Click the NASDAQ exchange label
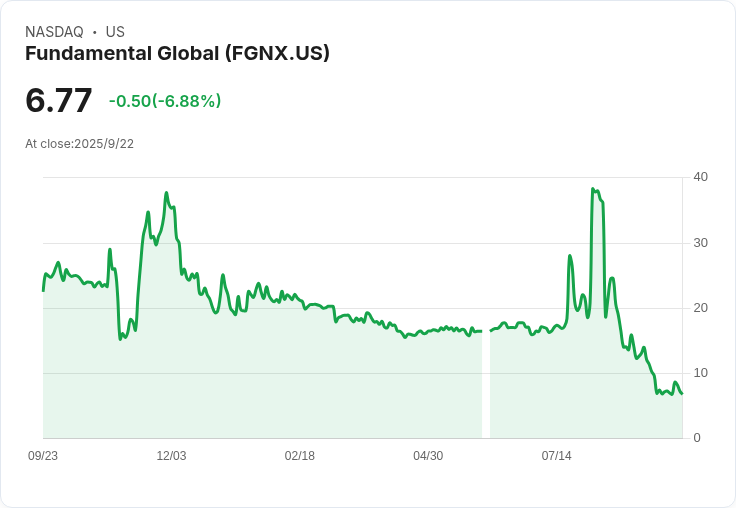736x508 pixels. coord(54,32)
